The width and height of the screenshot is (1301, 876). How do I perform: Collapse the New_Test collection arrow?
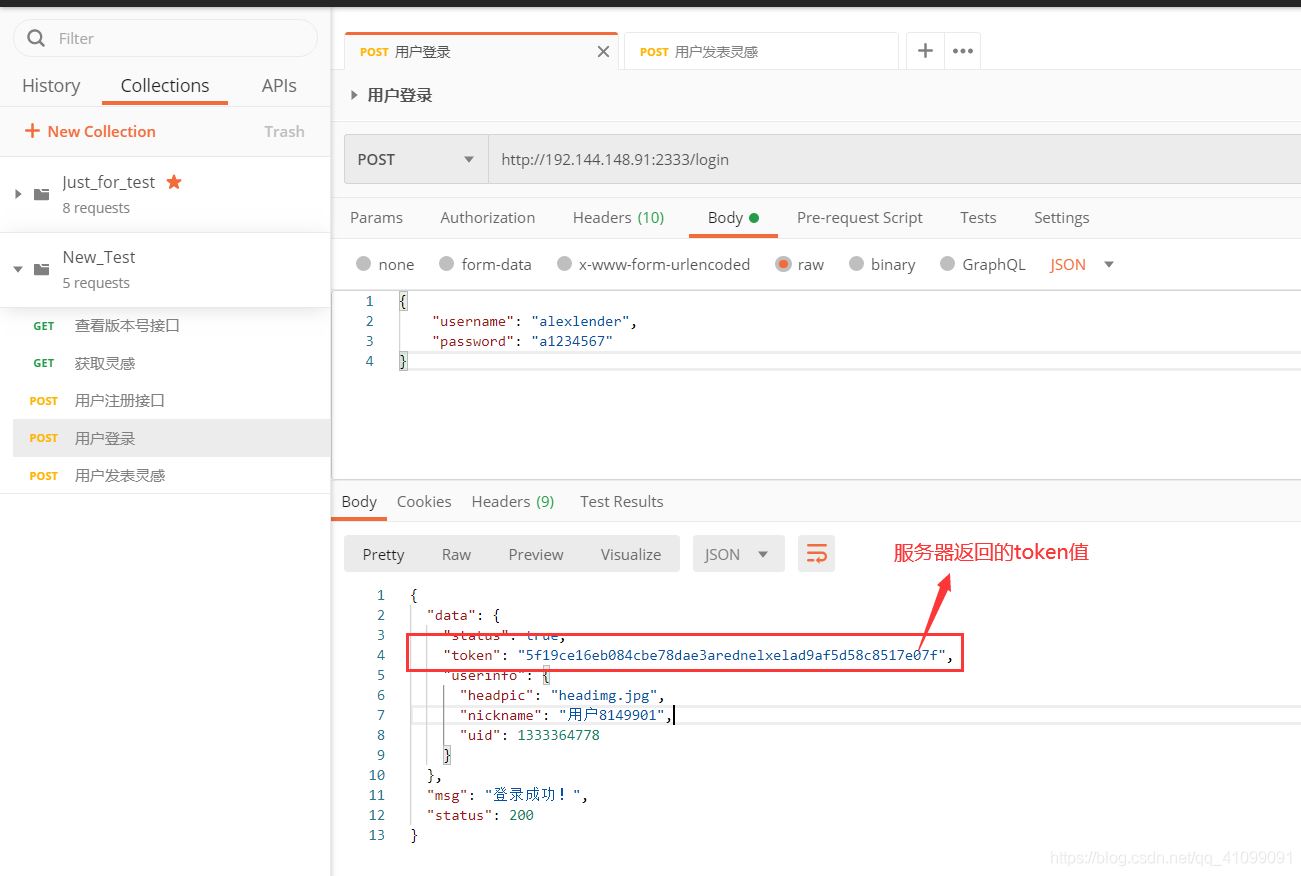[18, 269]
